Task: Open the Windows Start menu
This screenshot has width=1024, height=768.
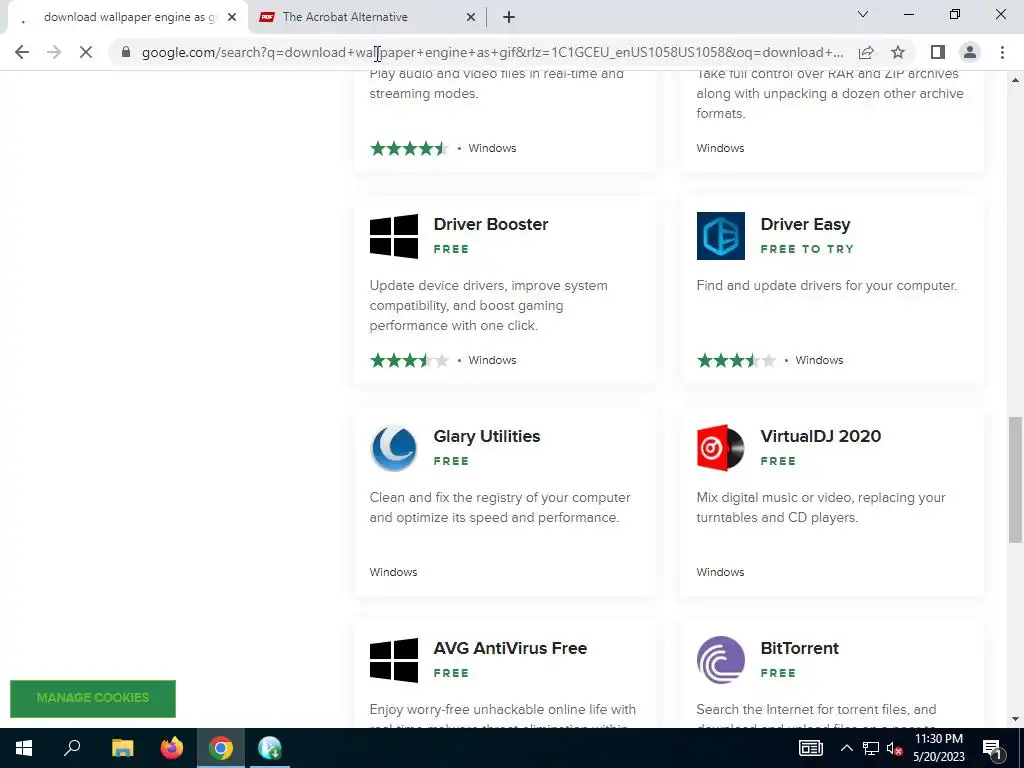Action: [24, 748]
